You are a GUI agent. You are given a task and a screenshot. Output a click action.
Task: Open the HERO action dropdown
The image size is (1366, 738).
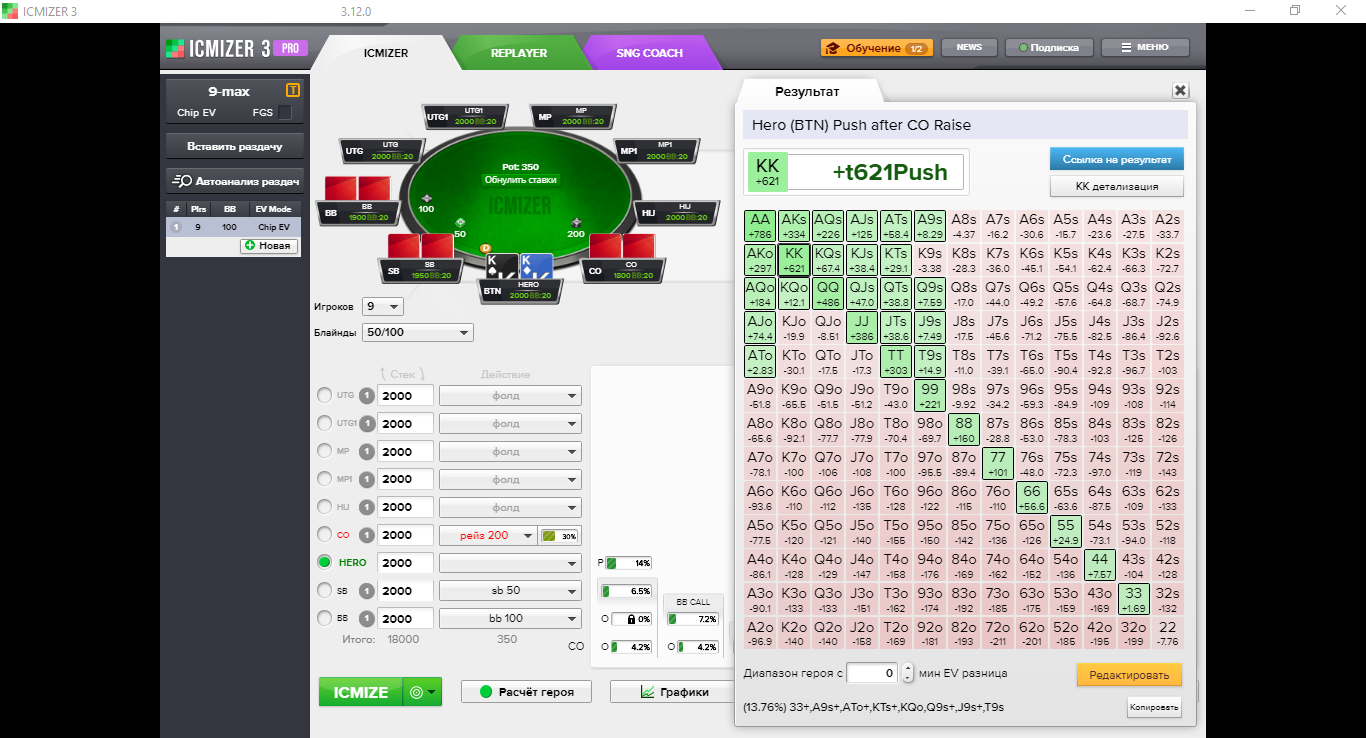click(x=510, y=562)
